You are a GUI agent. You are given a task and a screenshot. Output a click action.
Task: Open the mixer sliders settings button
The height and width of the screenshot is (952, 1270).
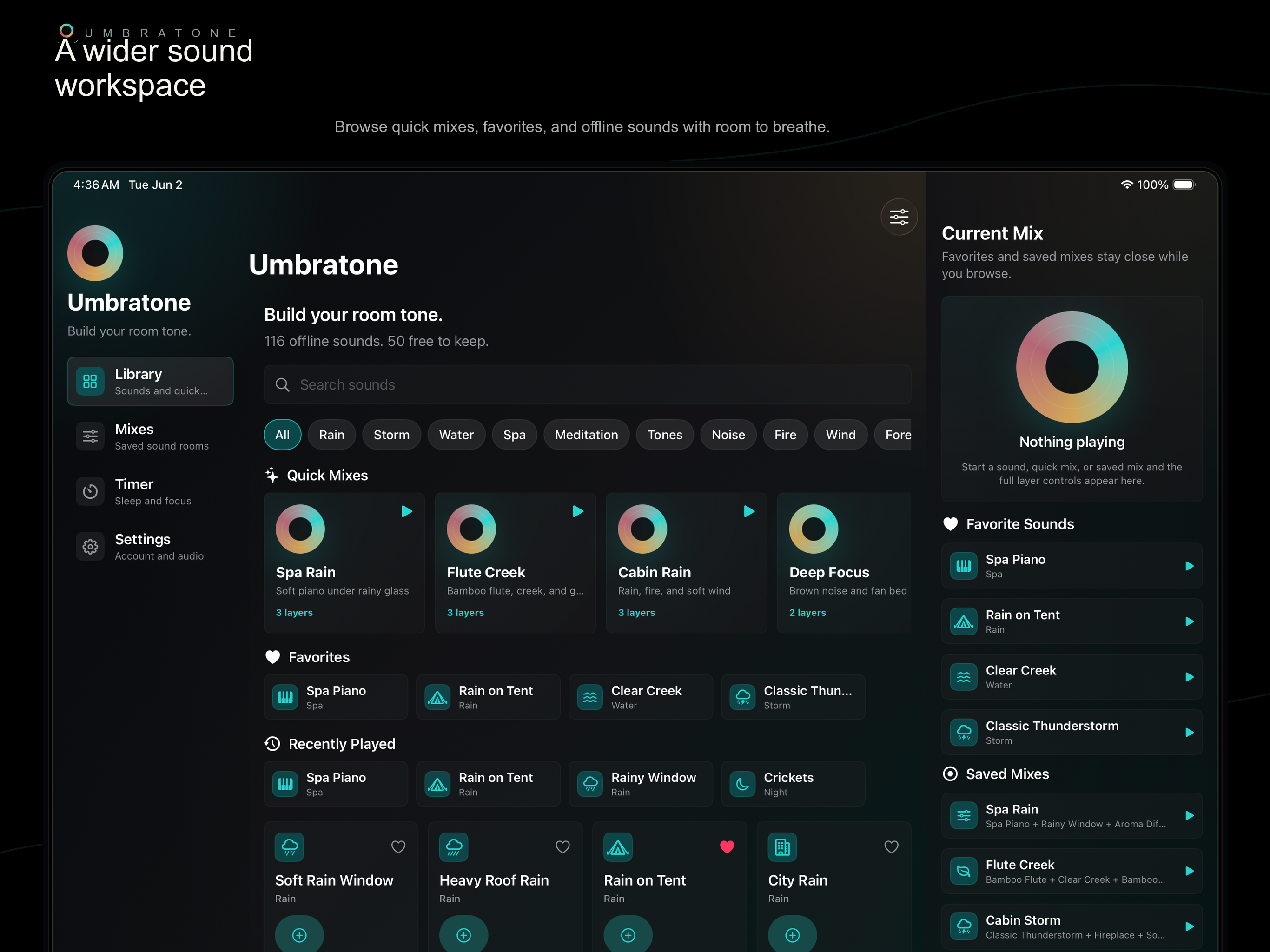click(x=899, y=217)
